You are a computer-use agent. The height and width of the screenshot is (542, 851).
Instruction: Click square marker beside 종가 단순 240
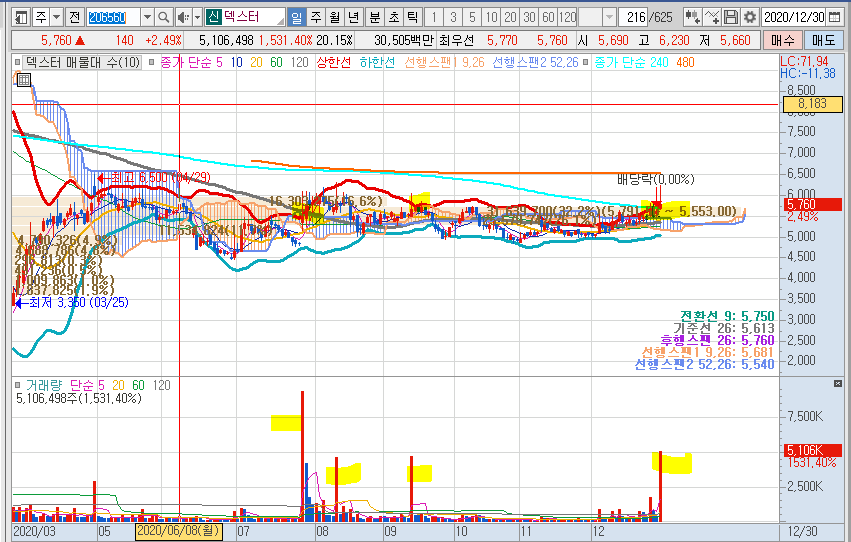[586, 62]
